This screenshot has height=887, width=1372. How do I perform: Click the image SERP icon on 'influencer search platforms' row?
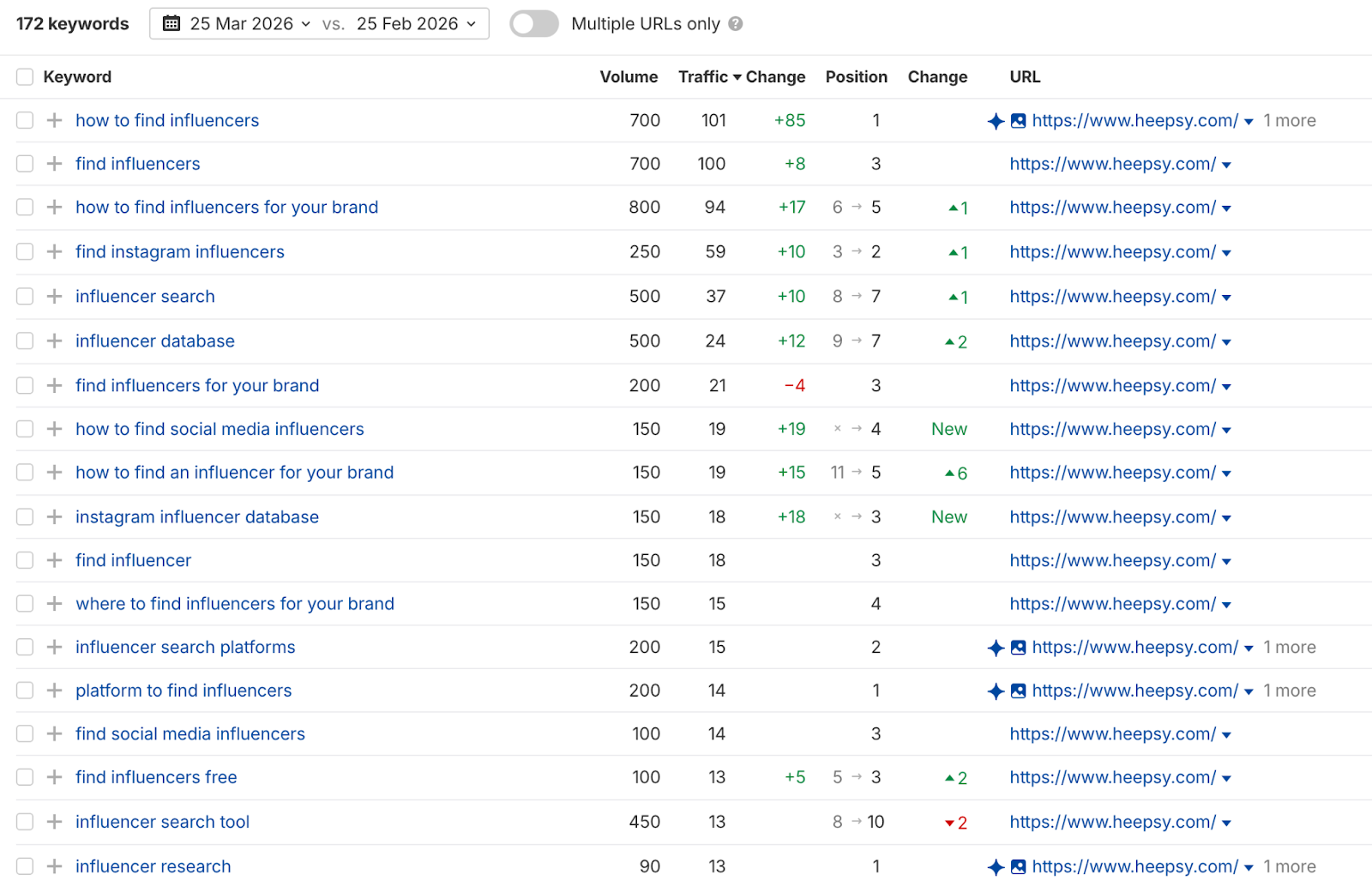coord(1018,647)
